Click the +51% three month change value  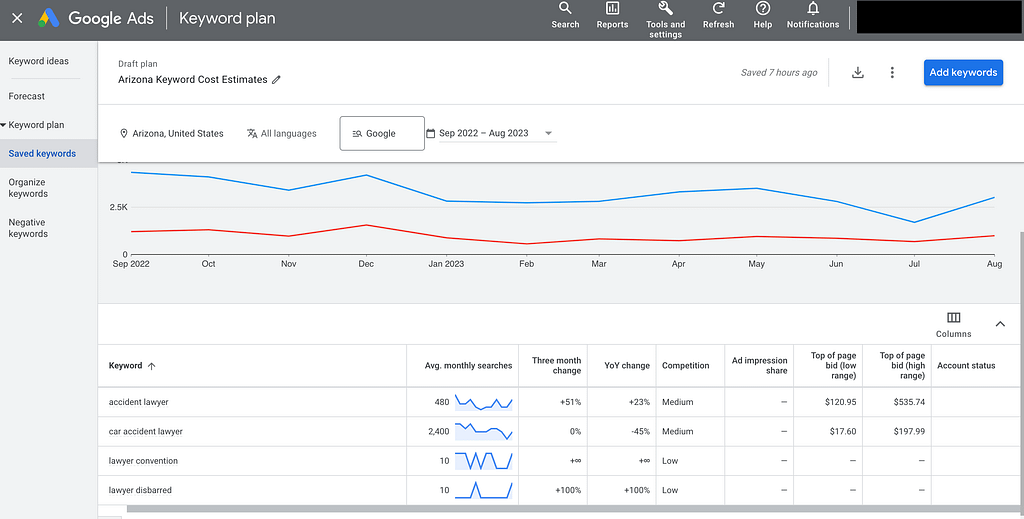(570, 402)
